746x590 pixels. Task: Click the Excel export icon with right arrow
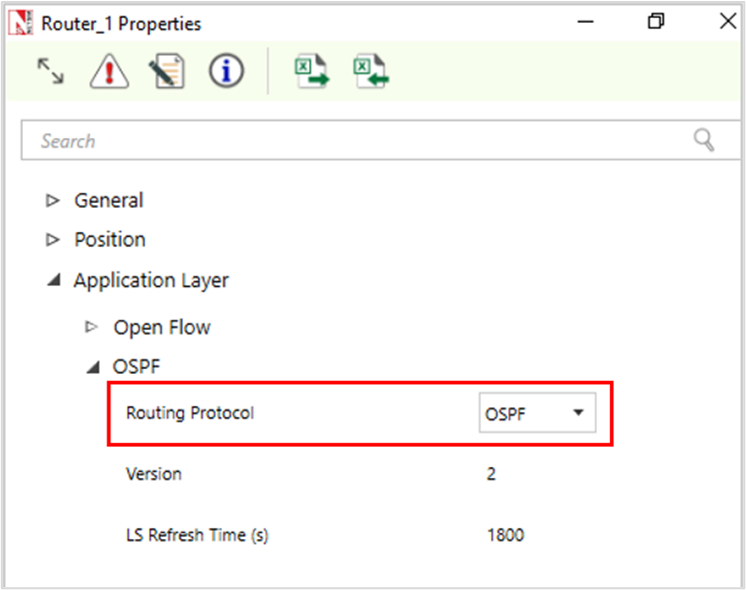311,72
